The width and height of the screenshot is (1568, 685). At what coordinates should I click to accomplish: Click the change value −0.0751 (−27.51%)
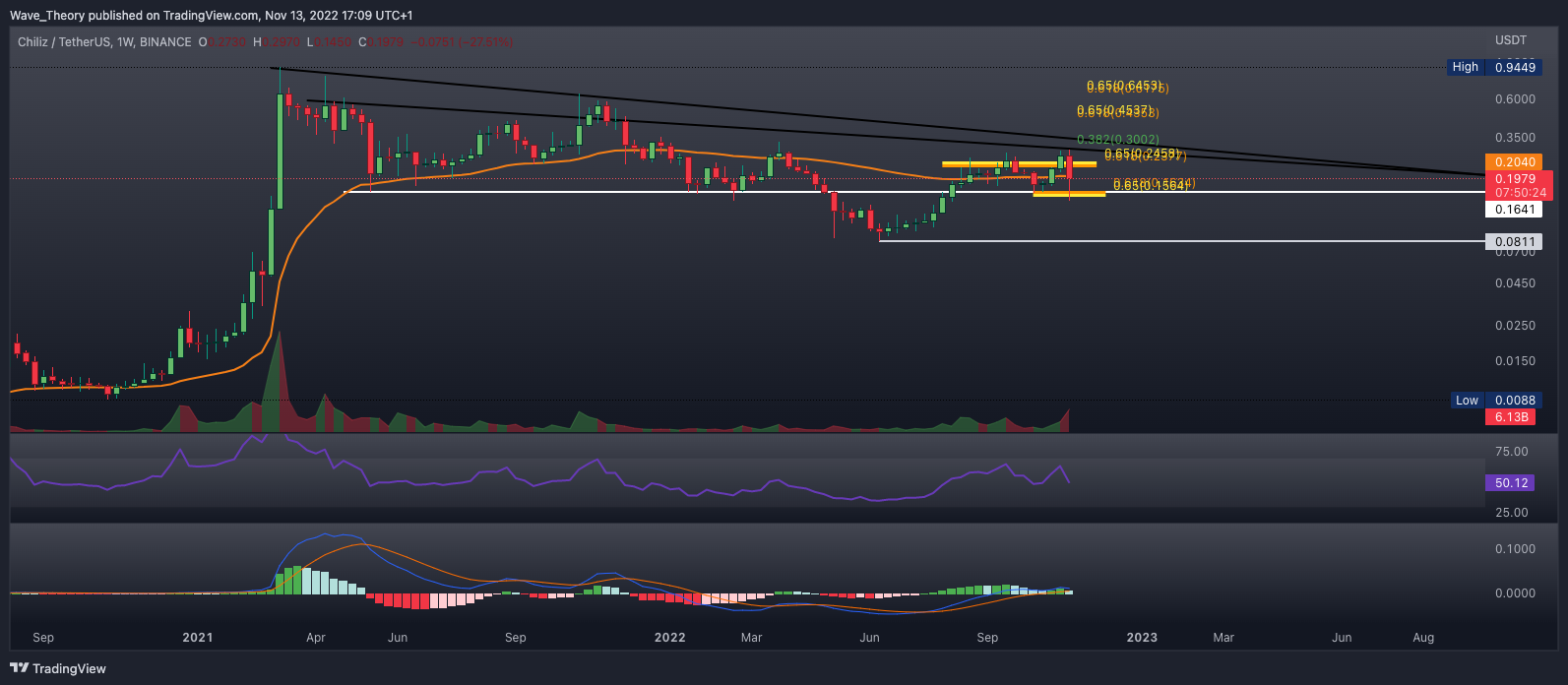[x=461, y=41]
